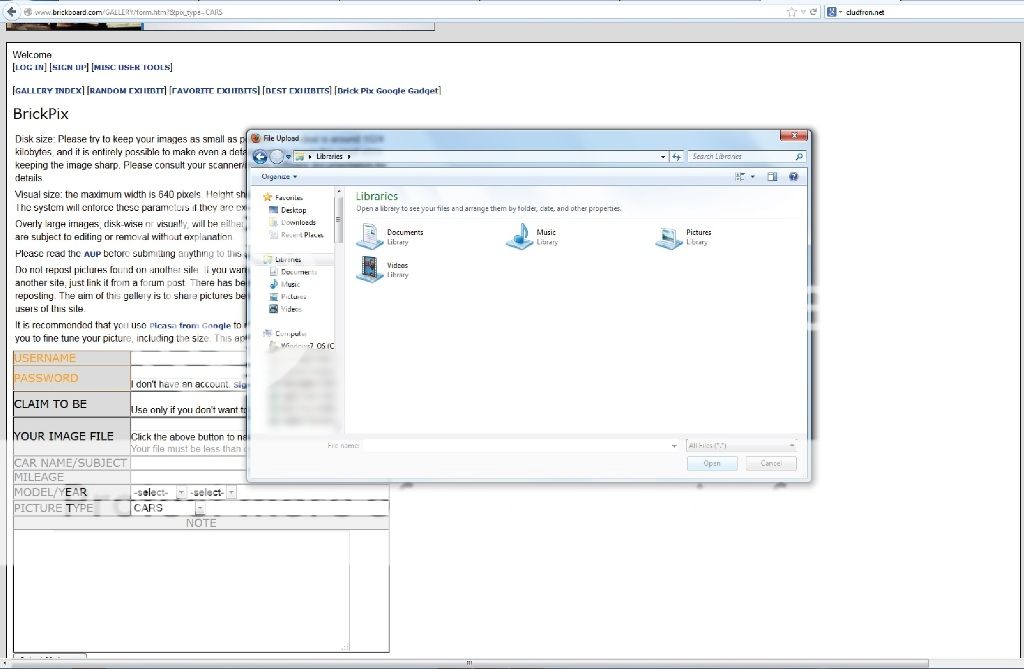Select Computer in the navigation pane
Screen dimensions: 1024x669
(293, 333)
